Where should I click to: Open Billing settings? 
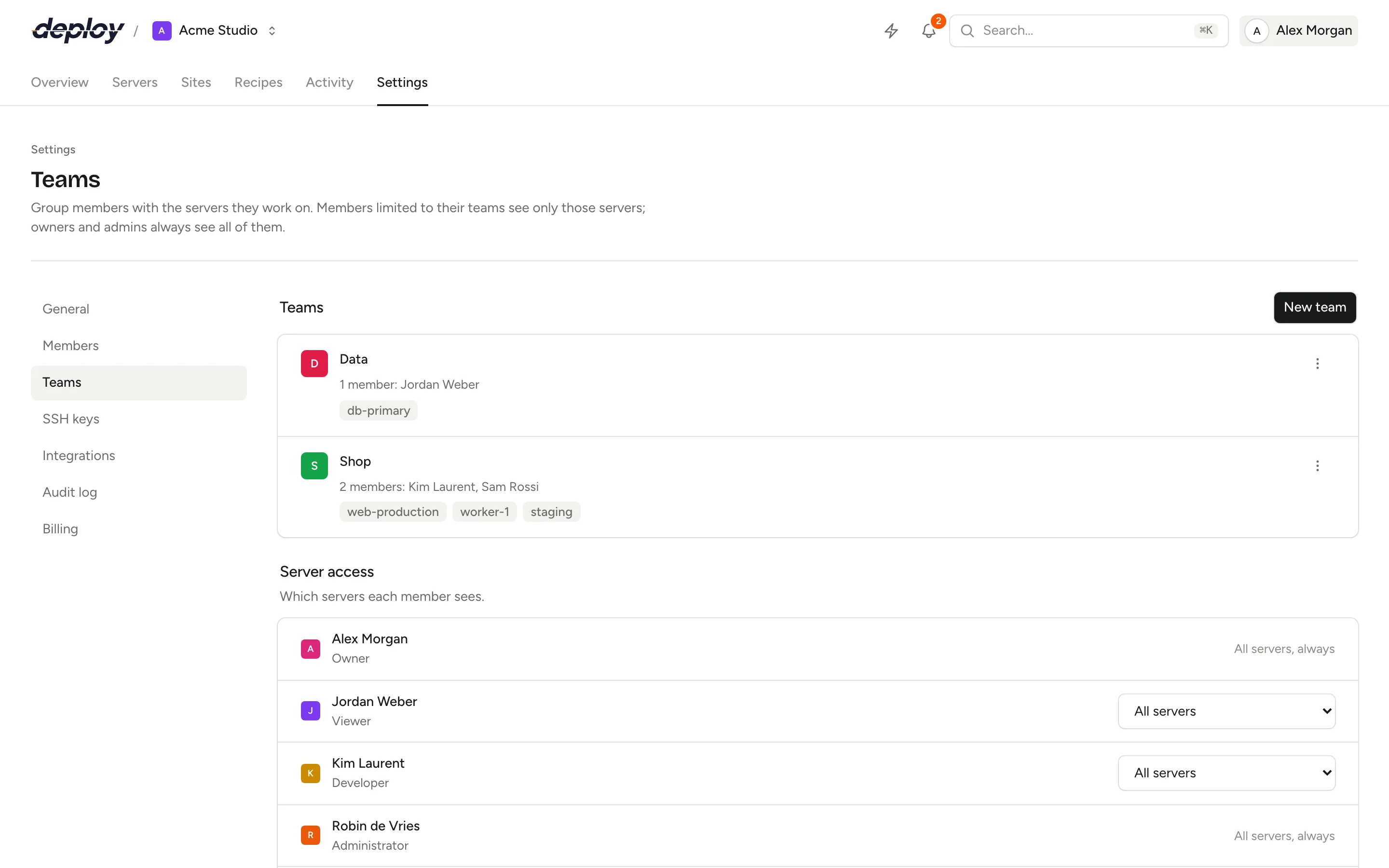139,529
